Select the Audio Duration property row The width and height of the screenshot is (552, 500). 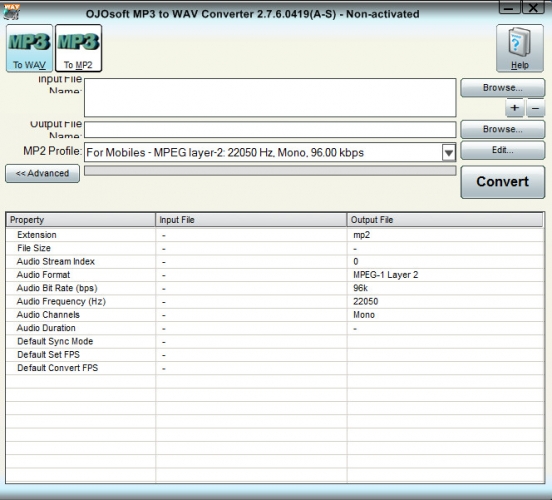(275, 328)
